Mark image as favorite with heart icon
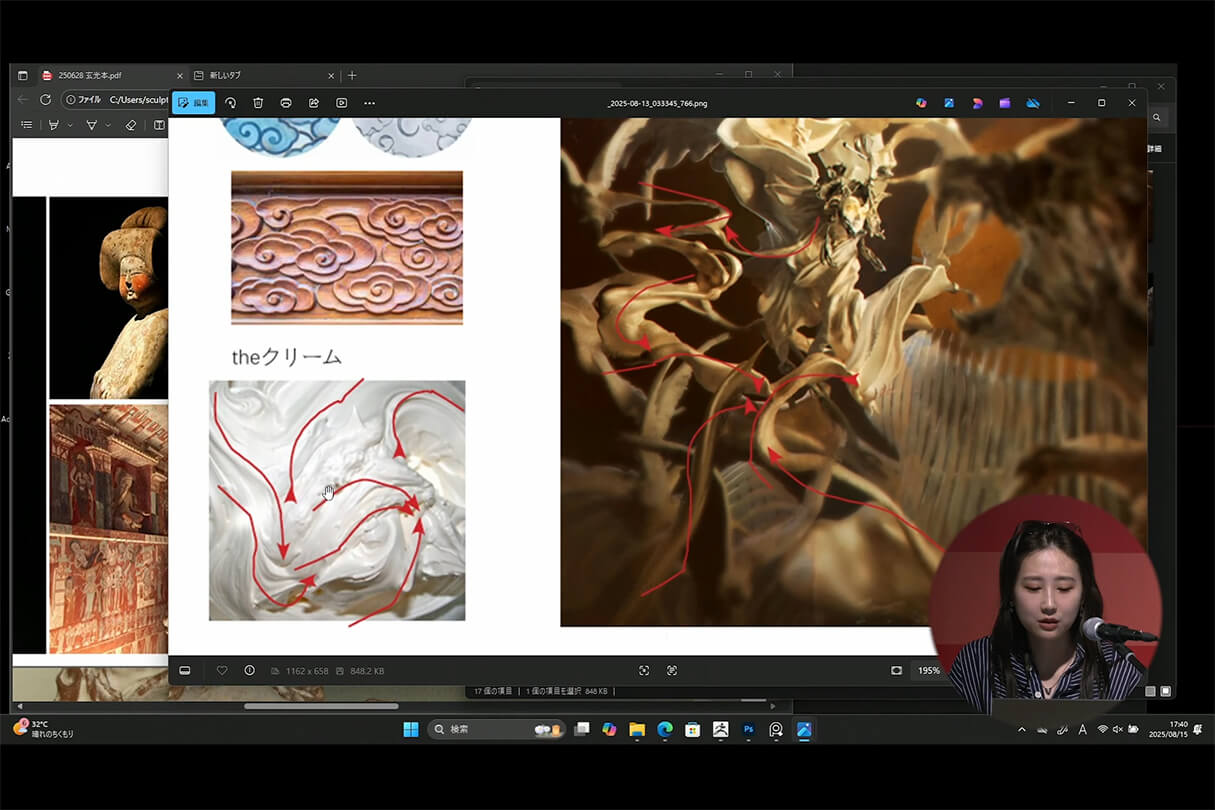 [x=222, y=670]
